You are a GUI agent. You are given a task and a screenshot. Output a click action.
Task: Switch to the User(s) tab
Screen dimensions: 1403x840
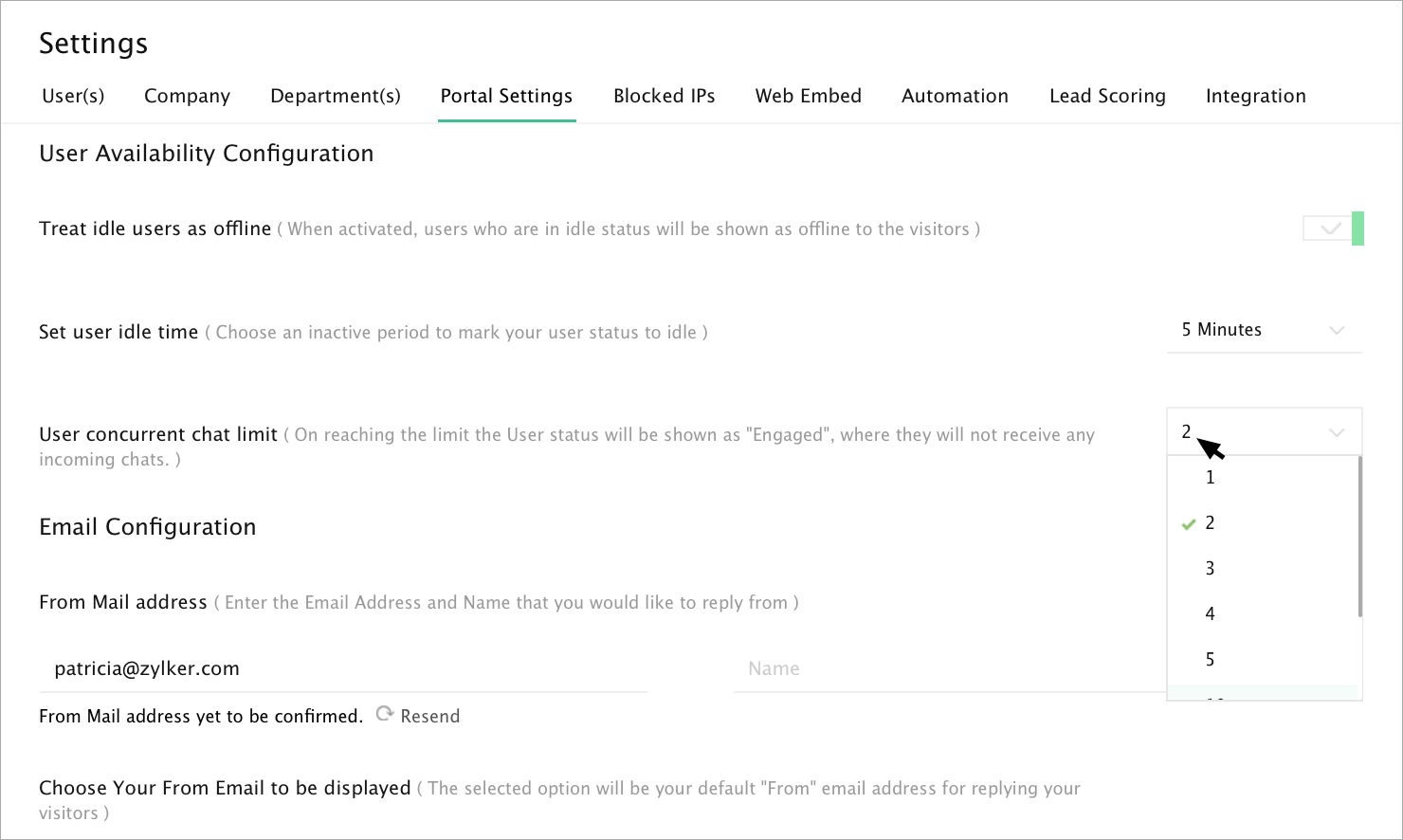(x=73, y=96)
